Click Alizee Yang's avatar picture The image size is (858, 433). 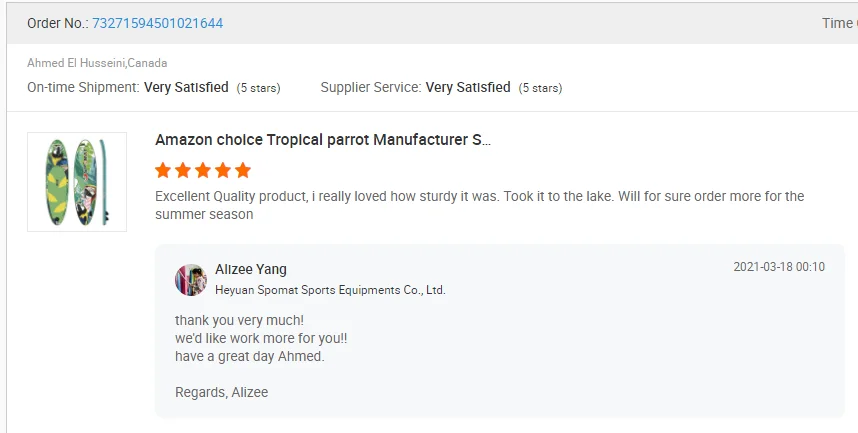tap(190, 280)
